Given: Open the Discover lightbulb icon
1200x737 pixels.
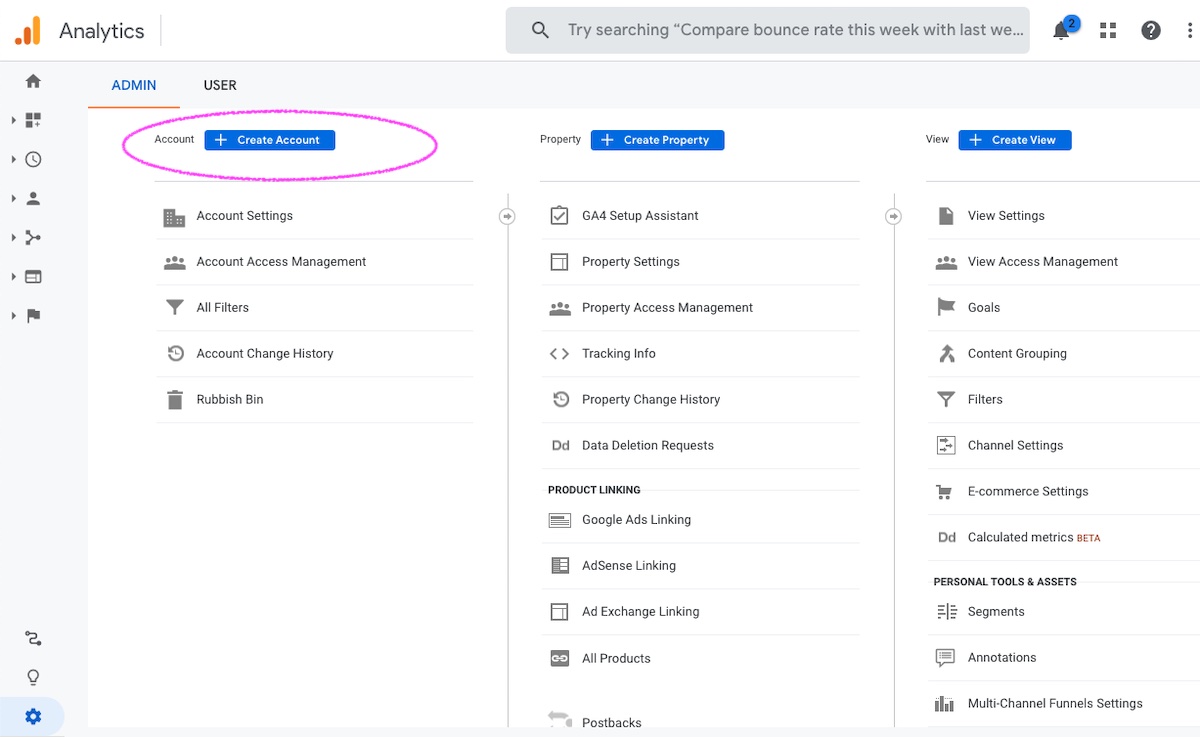Looking at the screenshot, I should (33, 678).
